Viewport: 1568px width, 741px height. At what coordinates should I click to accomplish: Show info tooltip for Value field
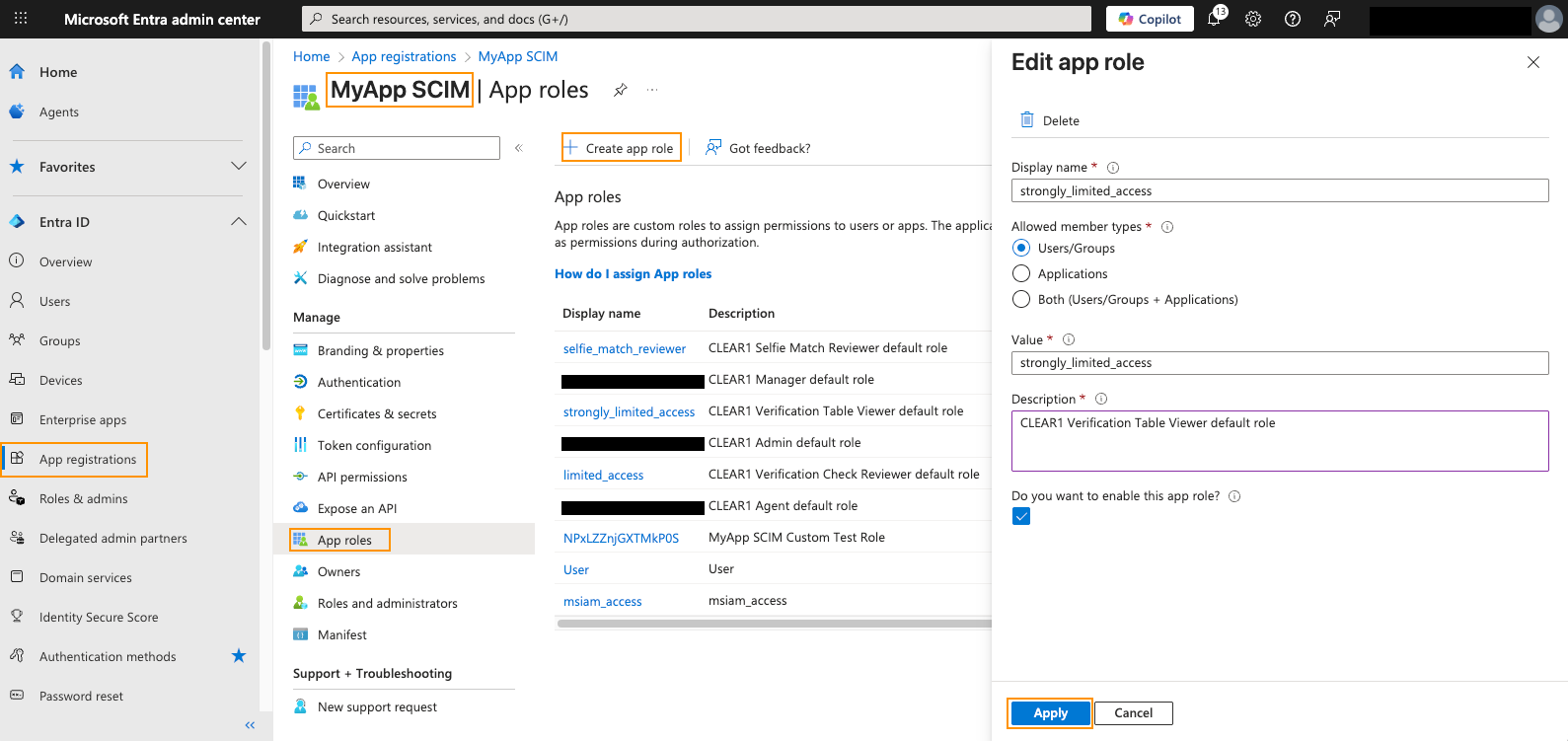(1069, 339)
